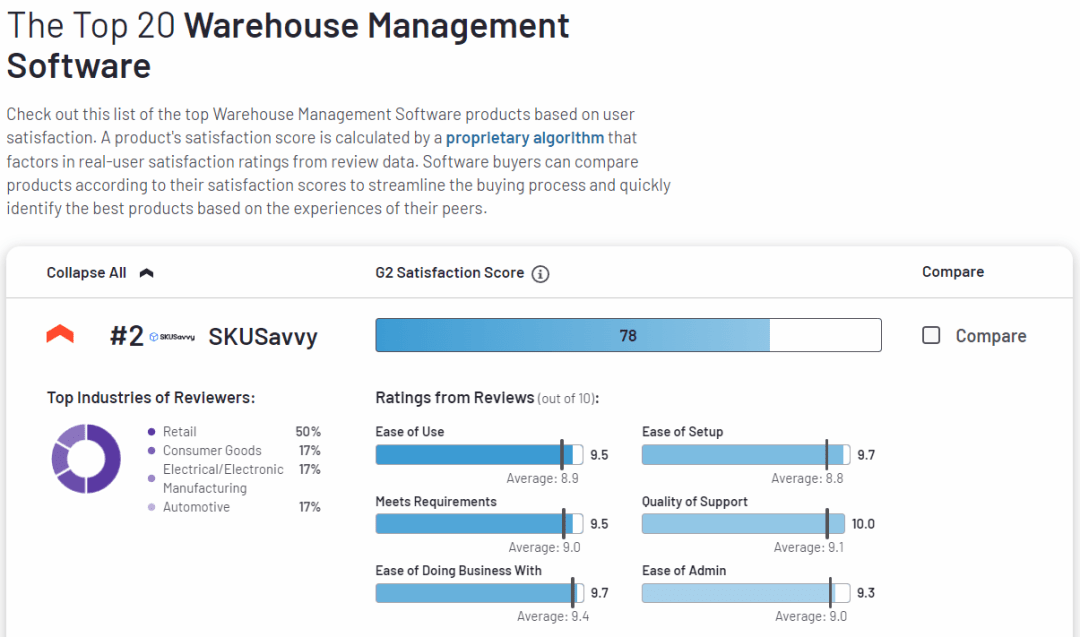Select the Automotive legend entry

point(189,507)
